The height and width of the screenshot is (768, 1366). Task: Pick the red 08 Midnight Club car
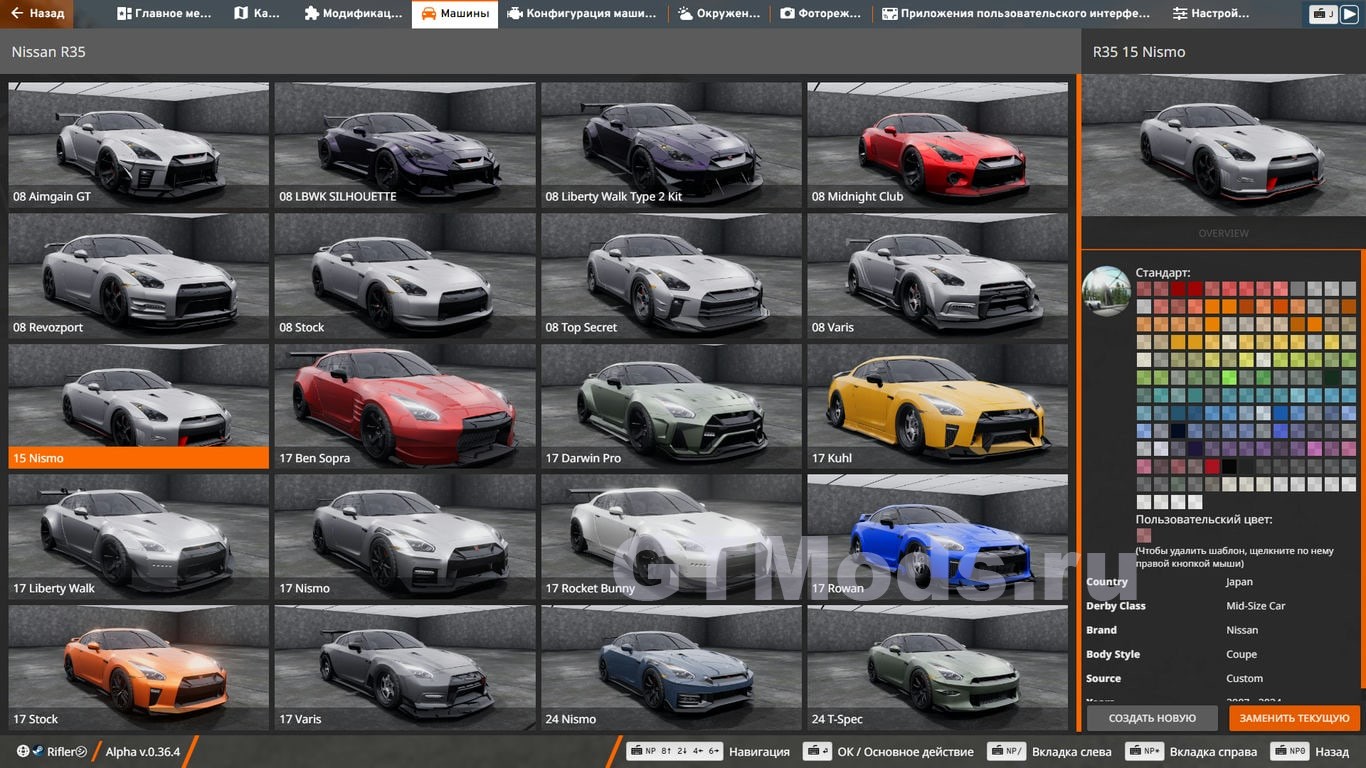(x=938, y=145)
